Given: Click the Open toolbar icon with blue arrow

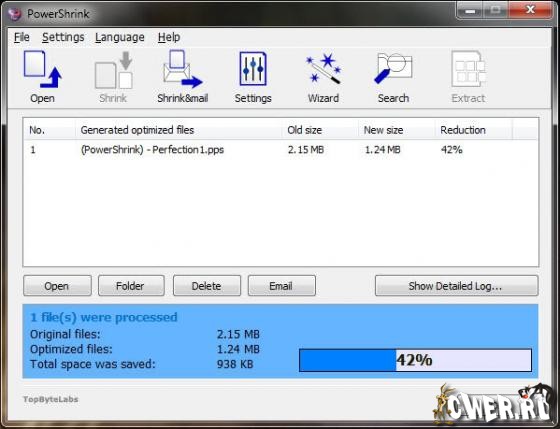Looking at the screenshot, I should tap(42, 77).
